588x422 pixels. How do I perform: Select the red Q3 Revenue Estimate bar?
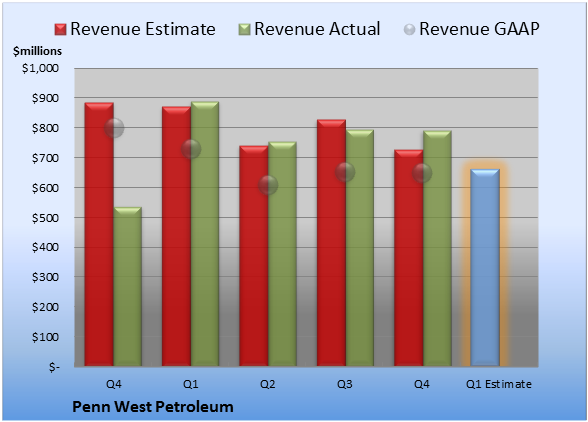click(332, 243)
